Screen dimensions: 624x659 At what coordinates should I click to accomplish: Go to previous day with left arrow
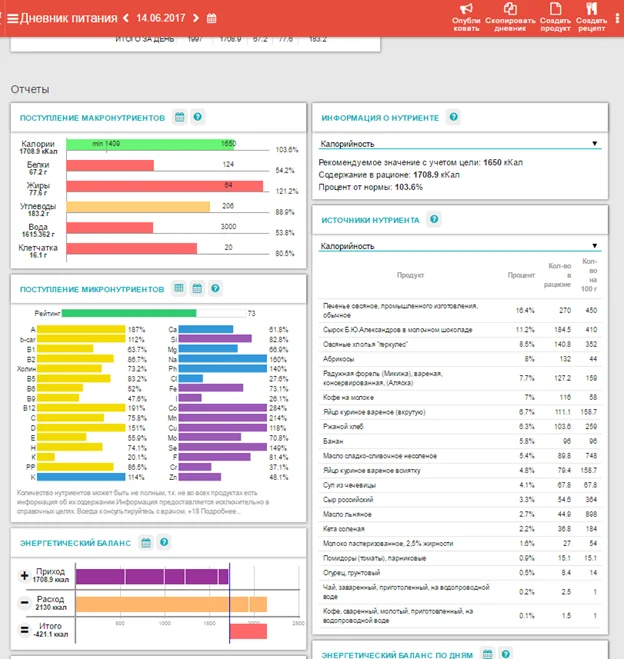tap(126, 18)
